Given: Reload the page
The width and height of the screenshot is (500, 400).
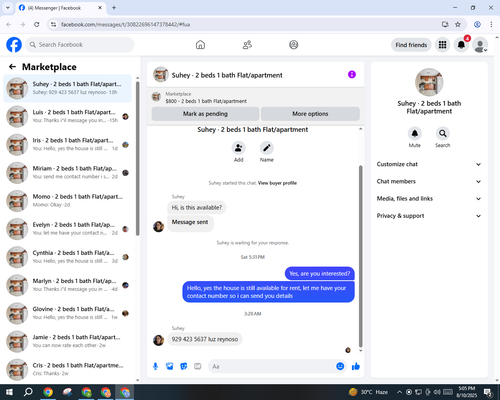Looking at the screenshot, I should (x=37, y=24).
